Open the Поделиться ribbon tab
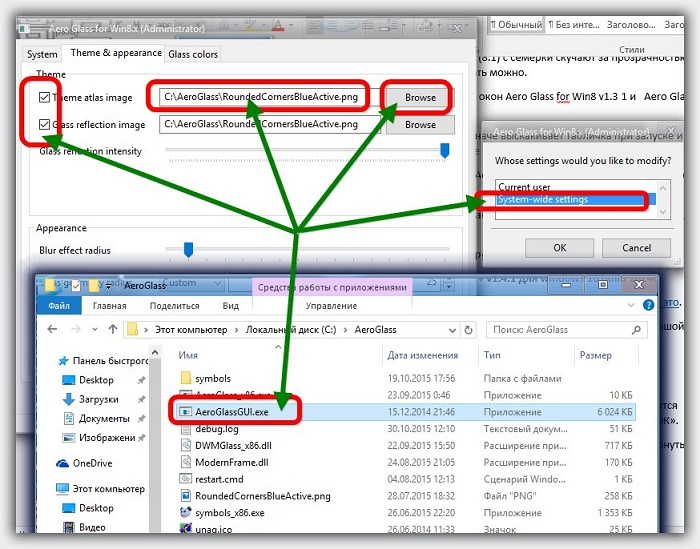This screenshot has width=700, height=549. (x=174, y=306)
